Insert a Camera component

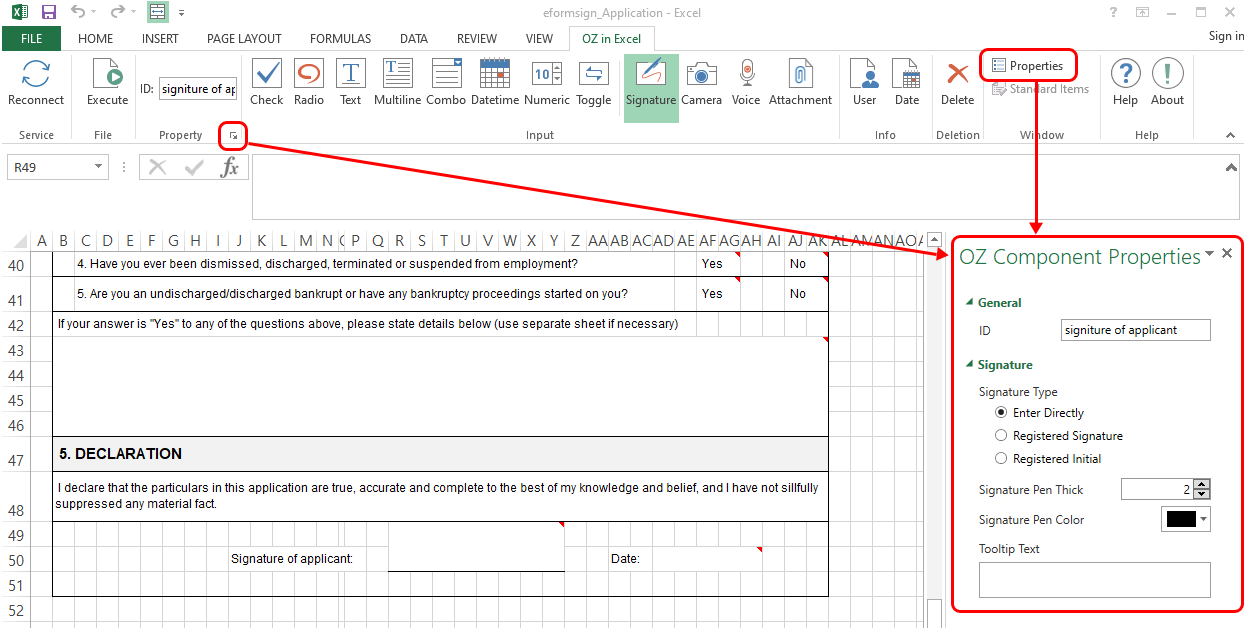click(x=701, y=83)
